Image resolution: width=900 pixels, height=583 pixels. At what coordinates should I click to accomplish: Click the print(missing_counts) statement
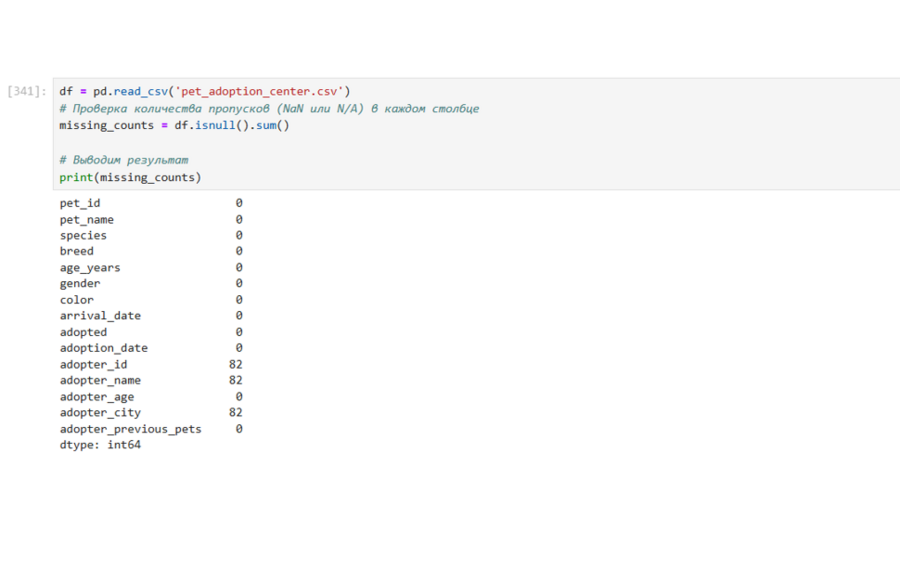point(129,177)
